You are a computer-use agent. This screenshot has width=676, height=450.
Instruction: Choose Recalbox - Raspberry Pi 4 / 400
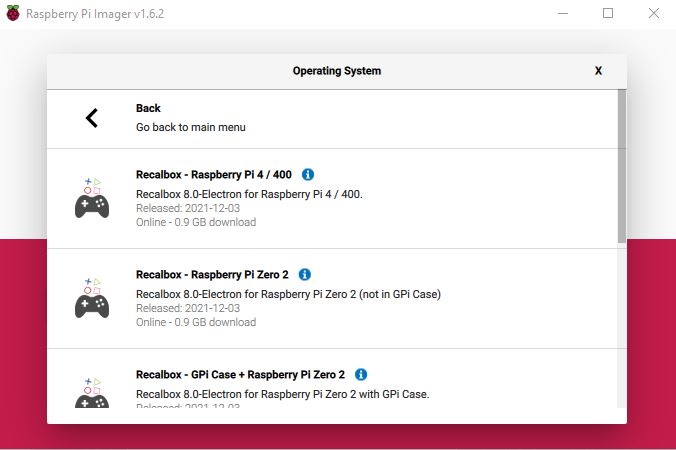coord(332,199)
